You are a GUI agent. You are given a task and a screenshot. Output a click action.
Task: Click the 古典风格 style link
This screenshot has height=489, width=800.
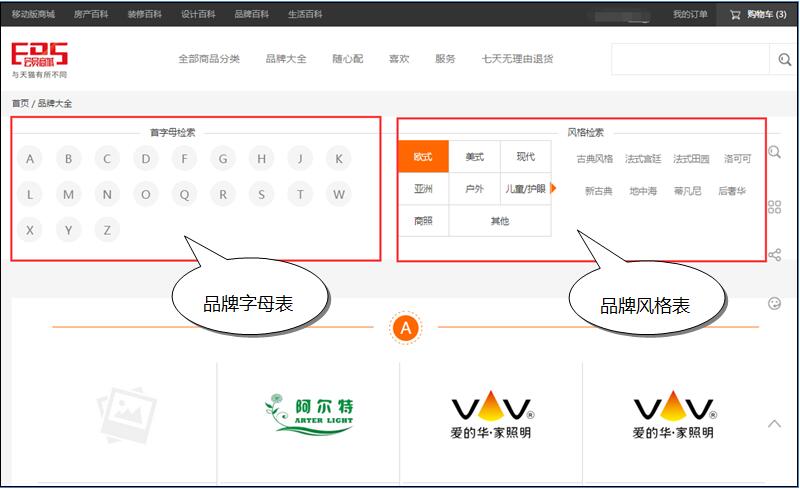point(595,159)
